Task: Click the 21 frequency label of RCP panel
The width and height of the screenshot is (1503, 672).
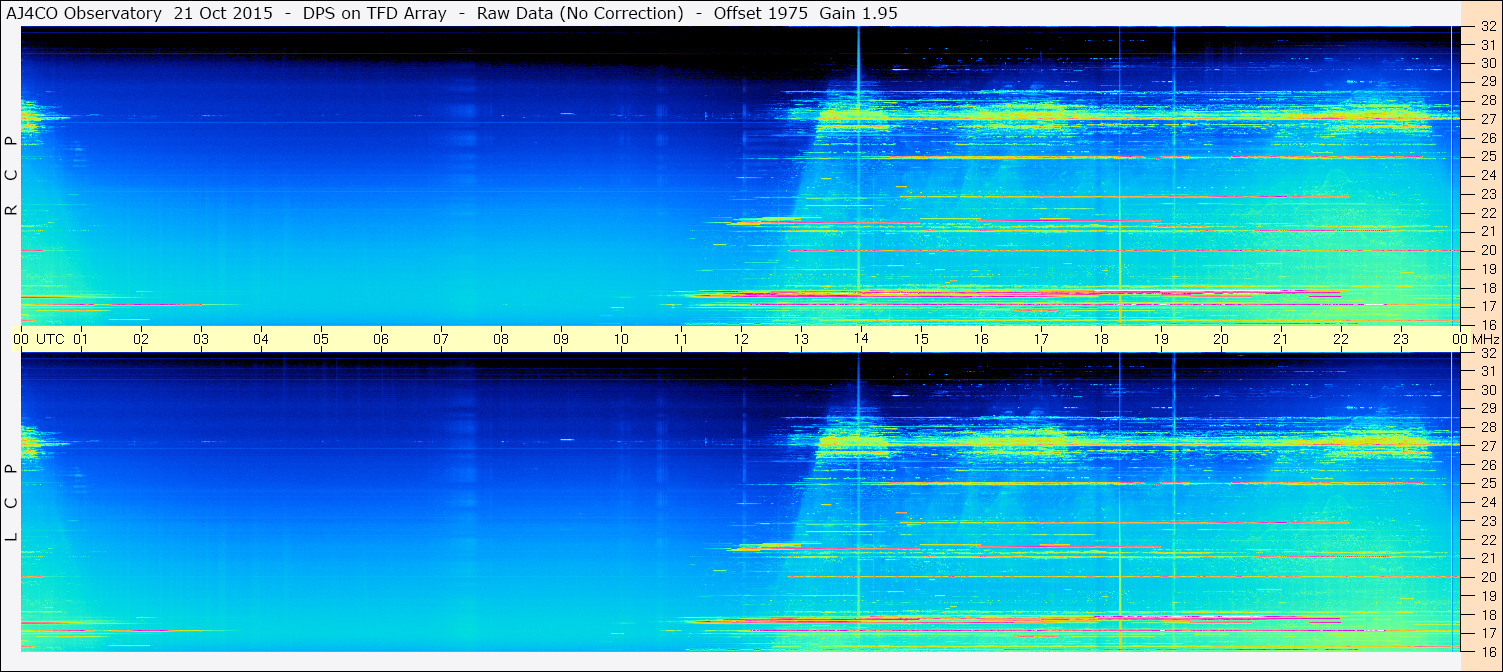Action: pos(1488,231)
